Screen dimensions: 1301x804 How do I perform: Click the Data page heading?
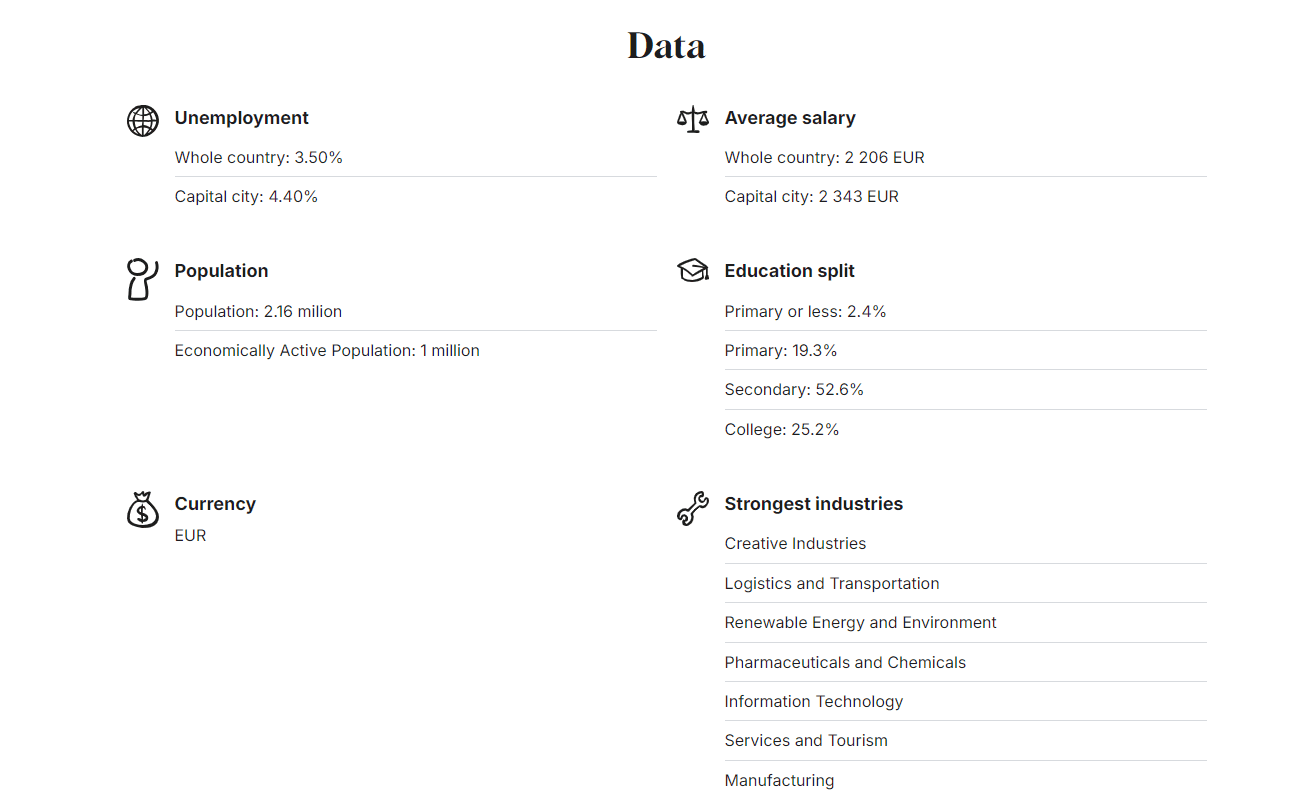tap(666, 46)
